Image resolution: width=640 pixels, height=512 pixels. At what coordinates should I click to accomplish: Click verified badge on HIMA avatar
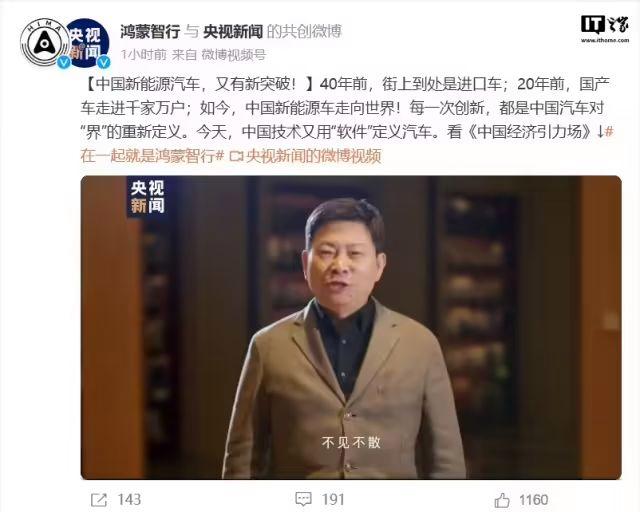[x=63, y=62]
